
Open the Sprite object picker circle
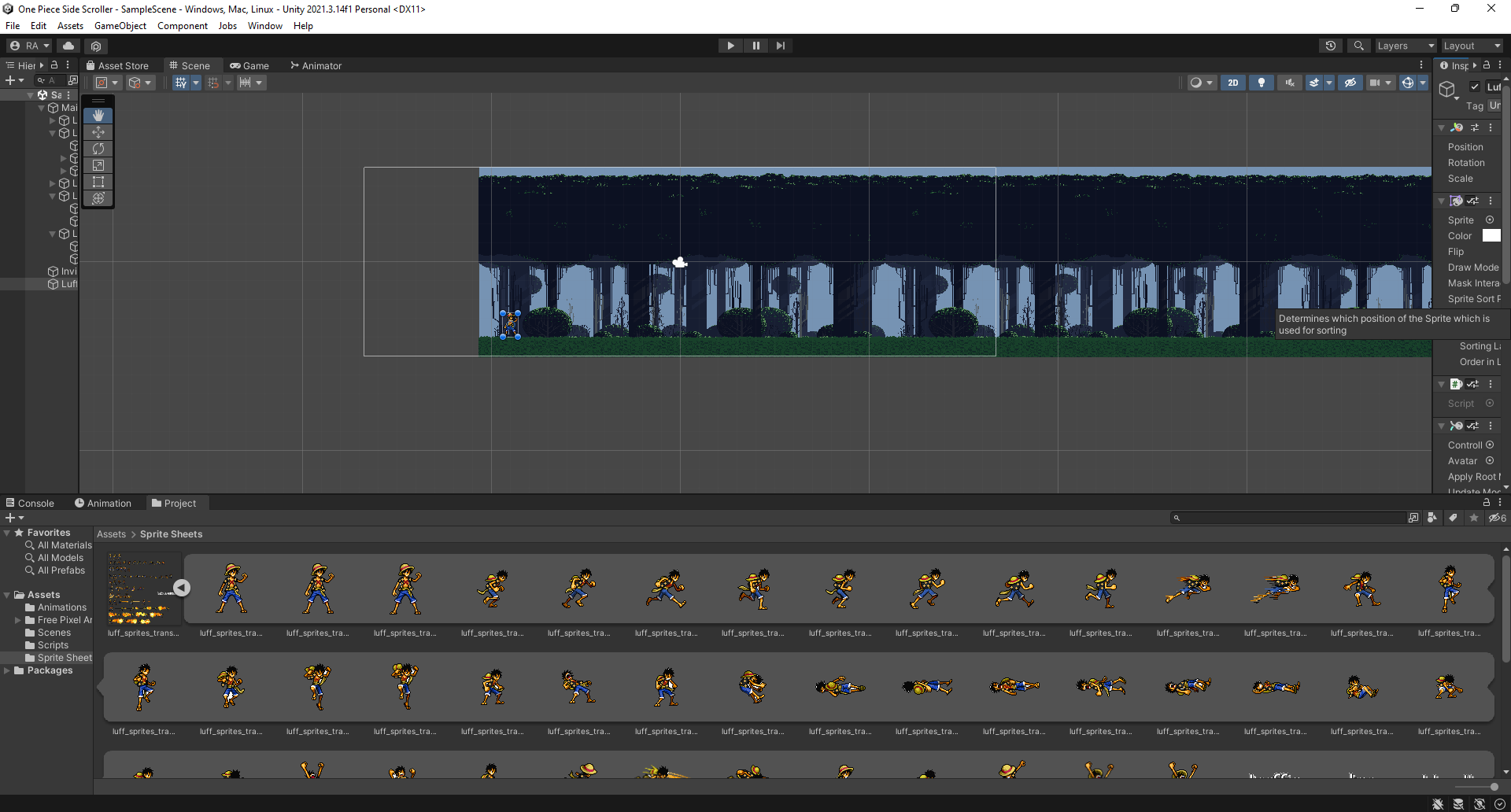[x=1490, y=220]
